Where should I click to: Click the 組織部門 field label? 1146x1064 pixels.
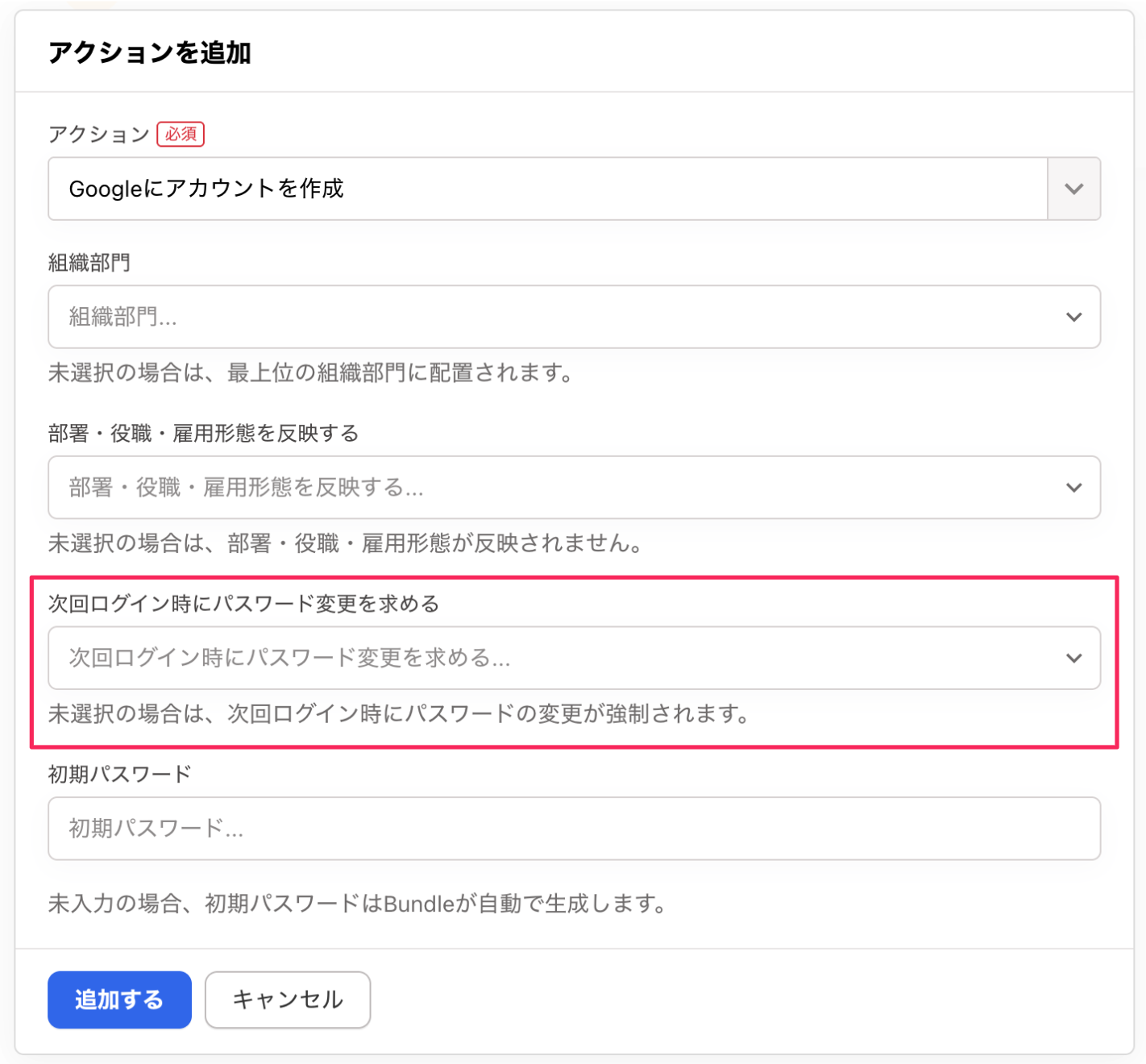89,263
